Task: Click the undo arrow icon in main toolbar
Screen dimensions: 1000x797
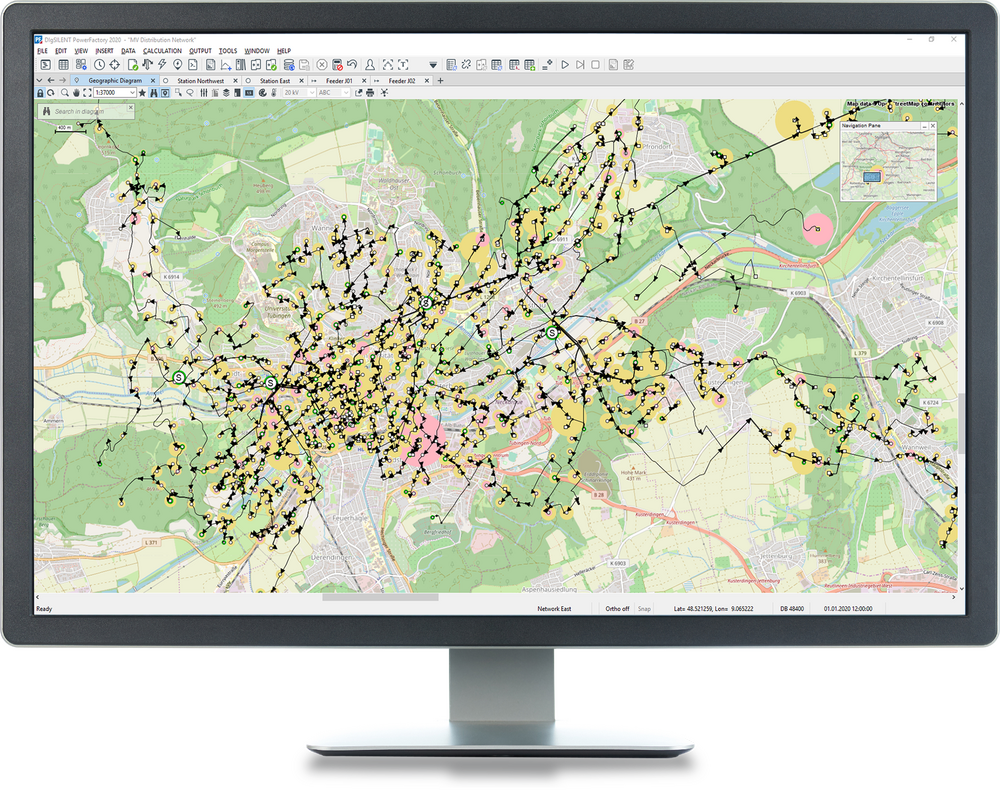Action: pos(352,65)
